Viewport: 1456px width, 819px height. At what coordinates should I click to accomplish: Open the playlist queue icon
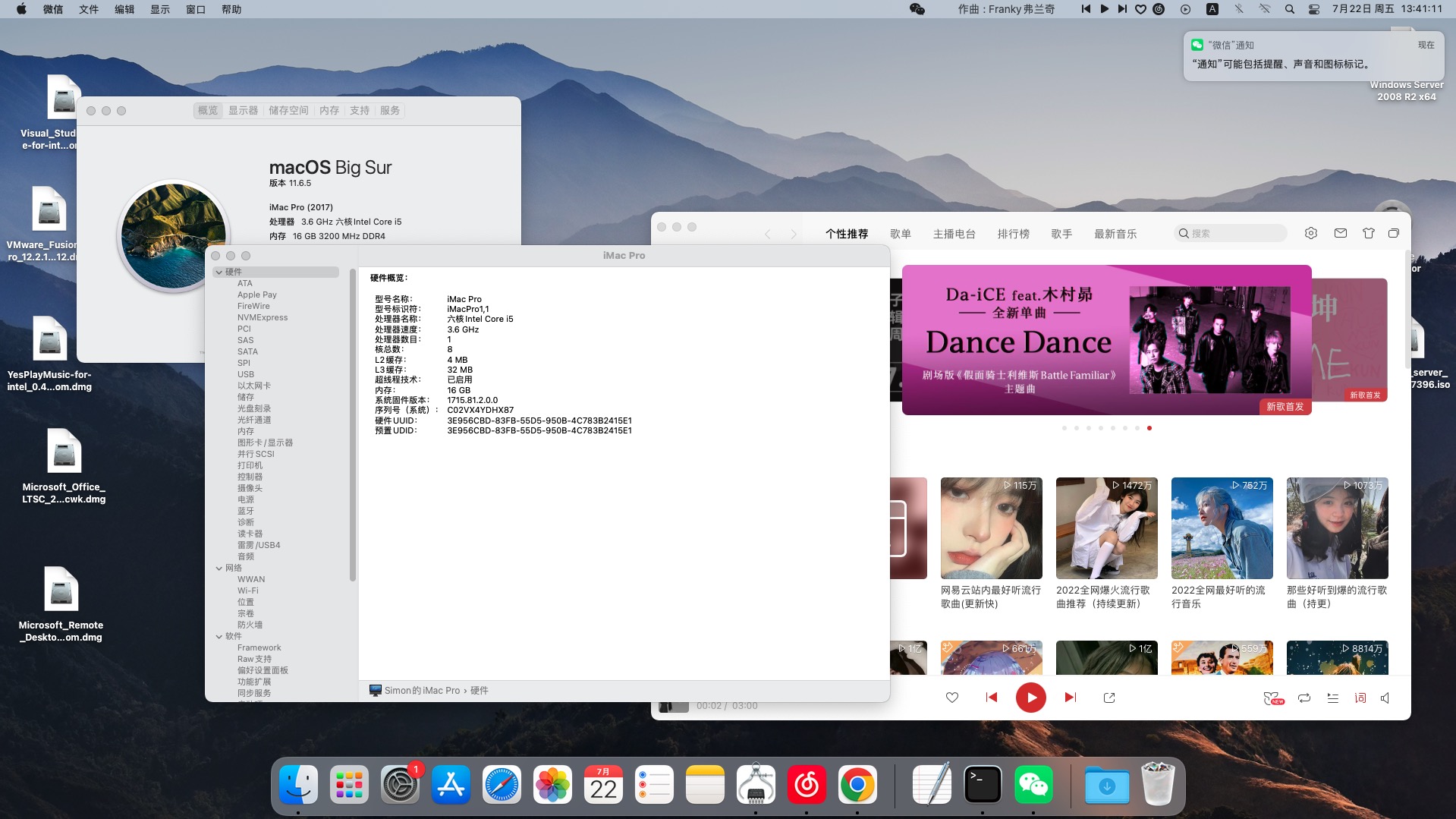click(x=1332, y=698)
